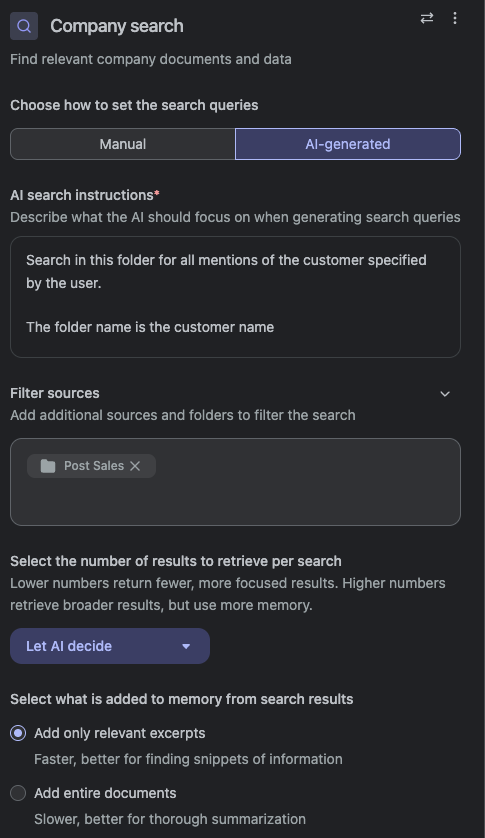Click the AI search instructions label
Screen dimensions: 485x838
click(84, 195)
